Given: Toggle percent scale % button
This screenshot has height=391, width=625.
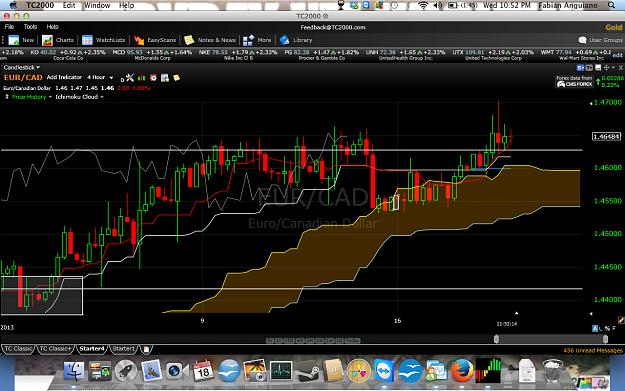Looking at the screenshot, I should point(607,328).
